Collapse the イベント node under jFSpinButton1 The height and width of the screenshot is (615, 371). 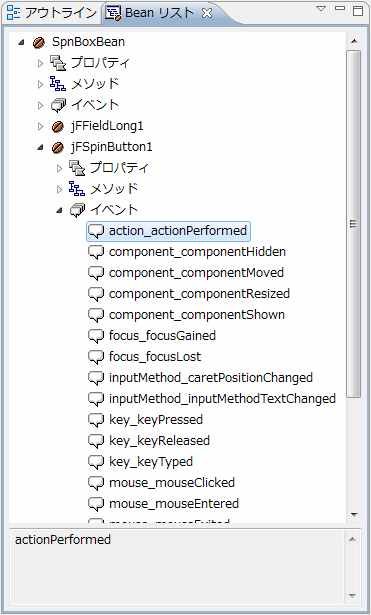coord(59,211)
